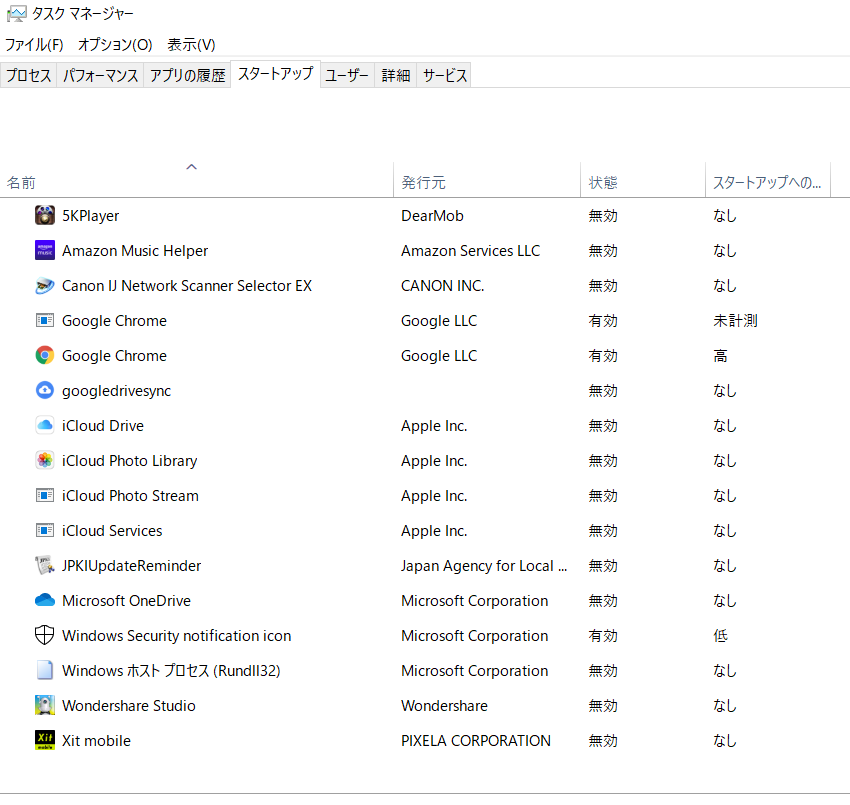Click the Xit mobile icon
Viewport: 850px width, 805px height.
(45, 740)
